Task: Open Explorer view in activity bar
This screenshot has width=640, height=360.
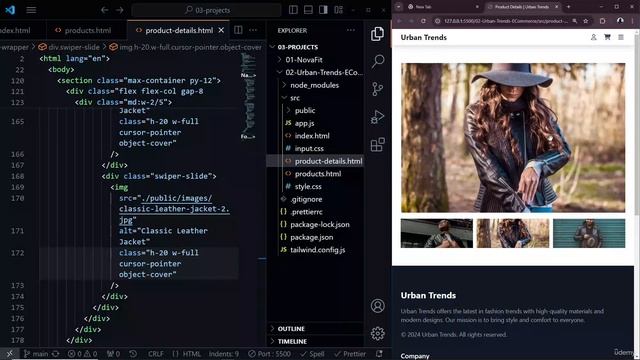Action: (378, 34)
